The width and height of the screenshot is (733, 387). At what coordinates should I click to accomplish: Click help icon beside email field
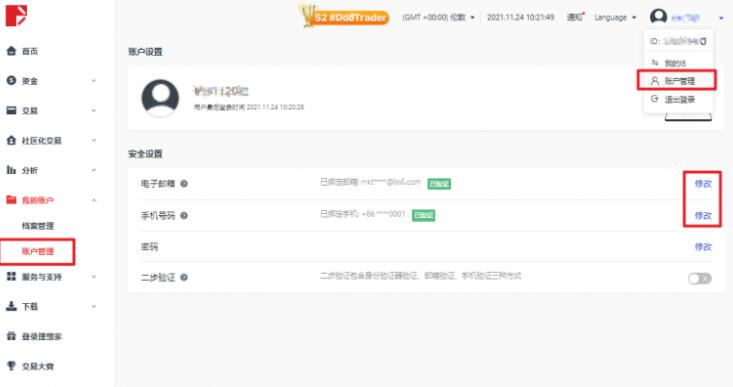coord(184,184)
